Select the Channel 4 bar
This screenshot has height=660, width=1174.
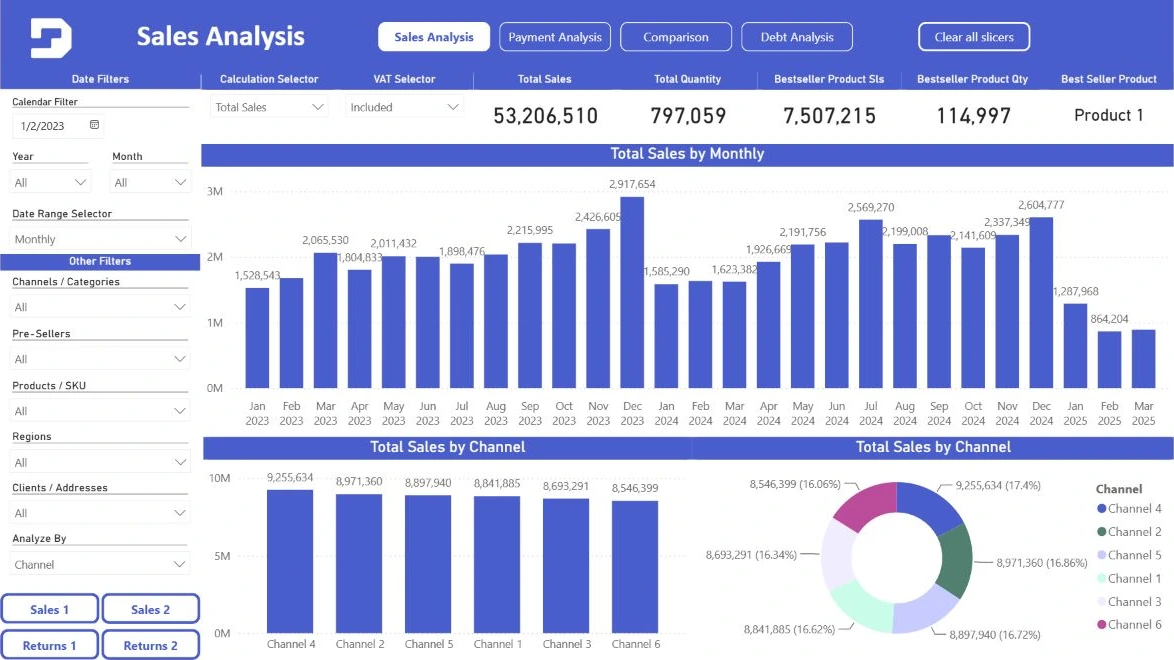(291, 562)
